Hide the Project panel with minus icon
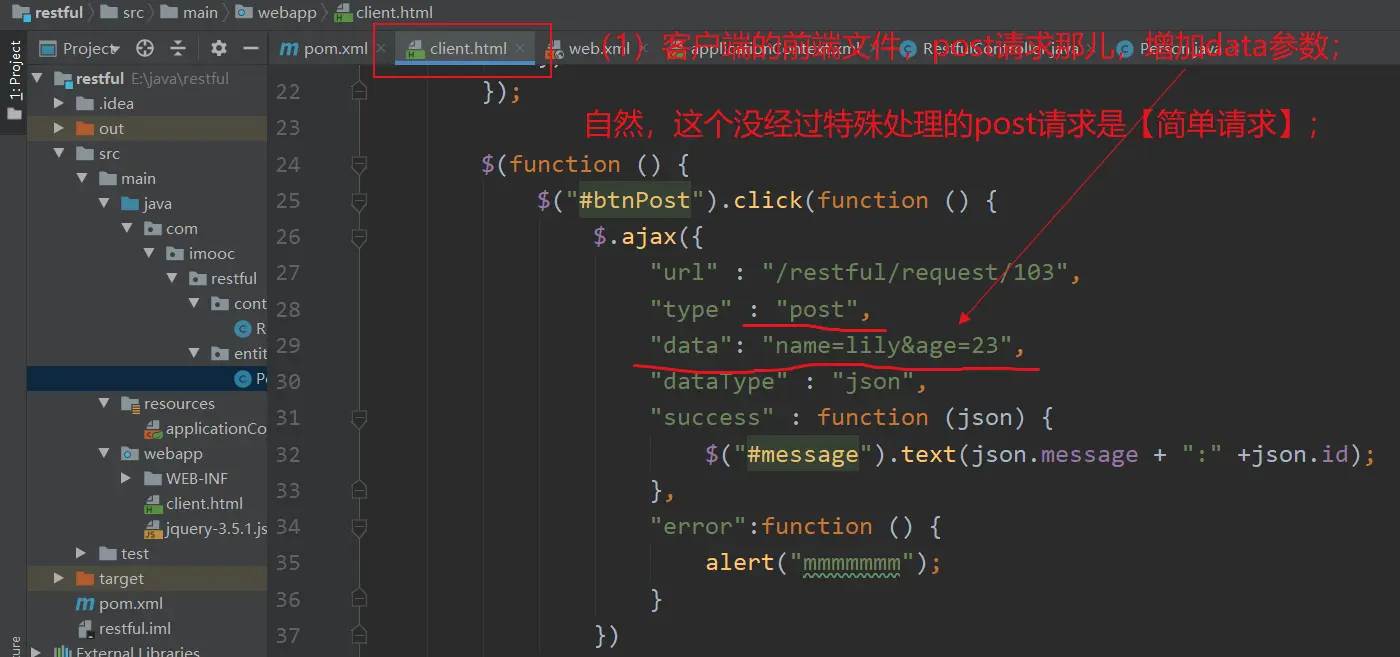The height and width of the screenshot is (657, 1400). click(251, 48)
